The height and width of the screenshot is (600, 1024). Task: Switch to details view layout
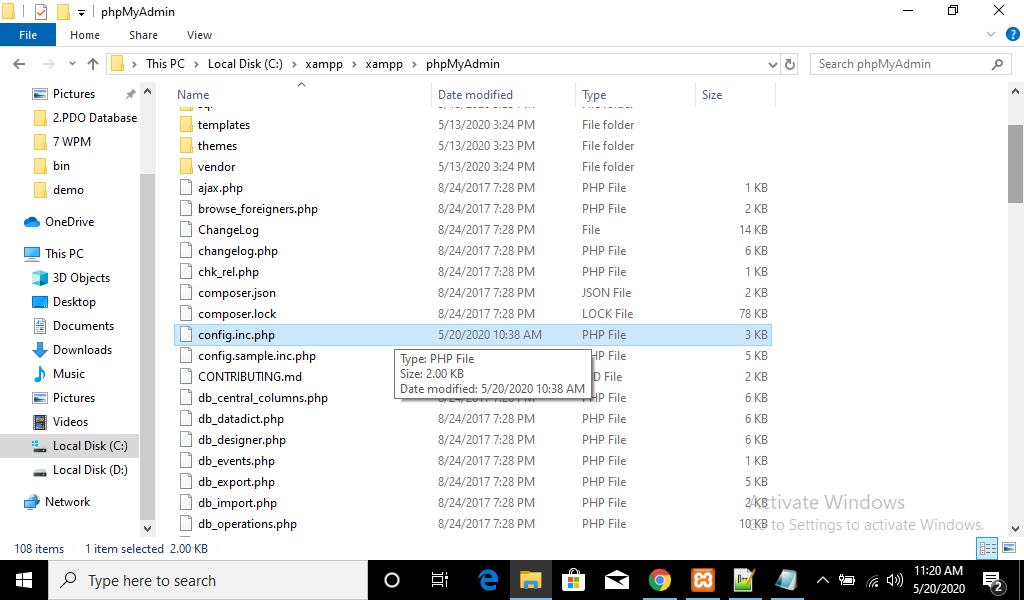985,548
